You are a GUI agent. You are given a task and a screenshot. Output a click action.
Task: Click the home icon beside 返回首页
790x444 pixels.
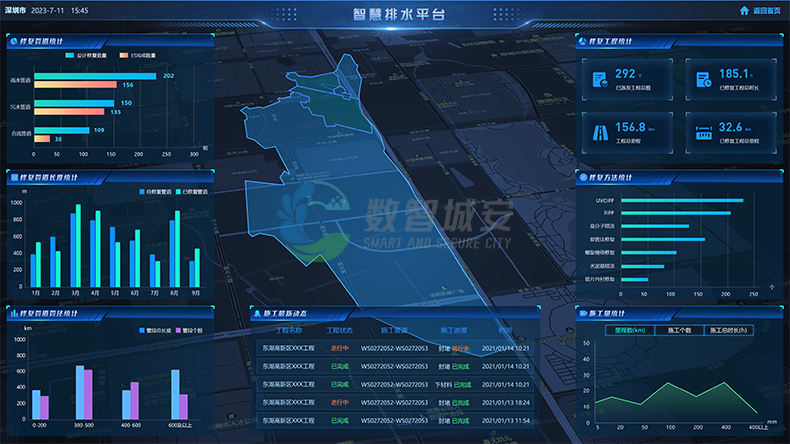743,11
